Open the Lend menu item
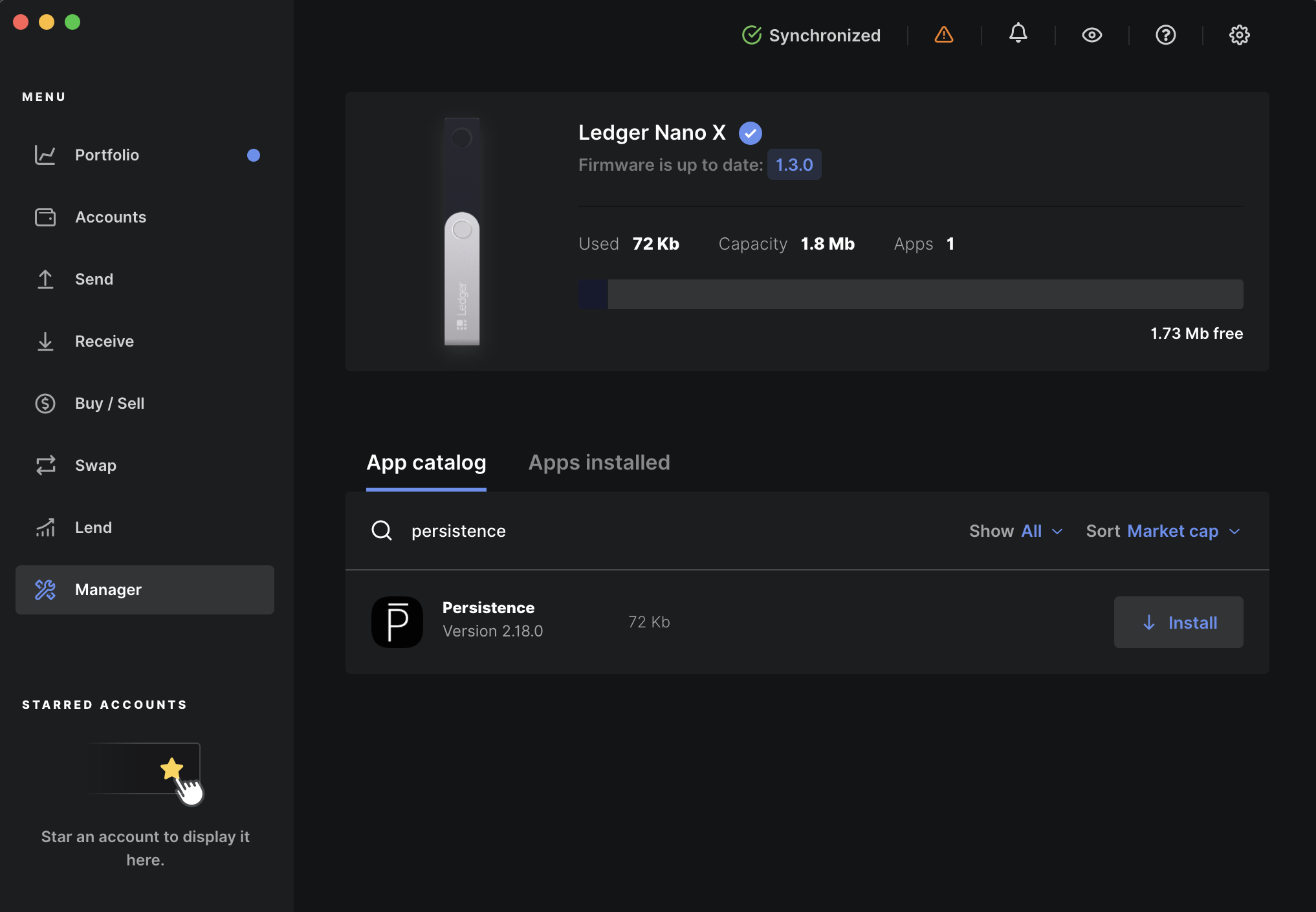The image size is (1316, 912). [x=145, y=528]
